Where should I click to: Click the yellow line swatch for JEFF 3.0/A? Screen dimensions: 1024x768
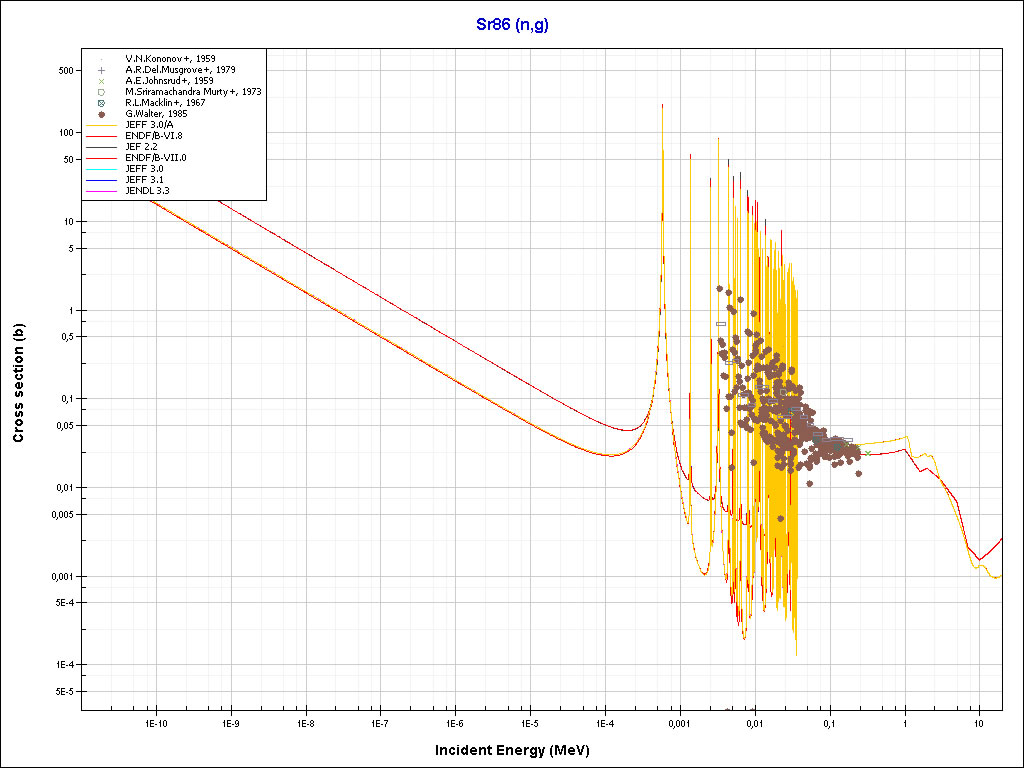tap(102, 125)
